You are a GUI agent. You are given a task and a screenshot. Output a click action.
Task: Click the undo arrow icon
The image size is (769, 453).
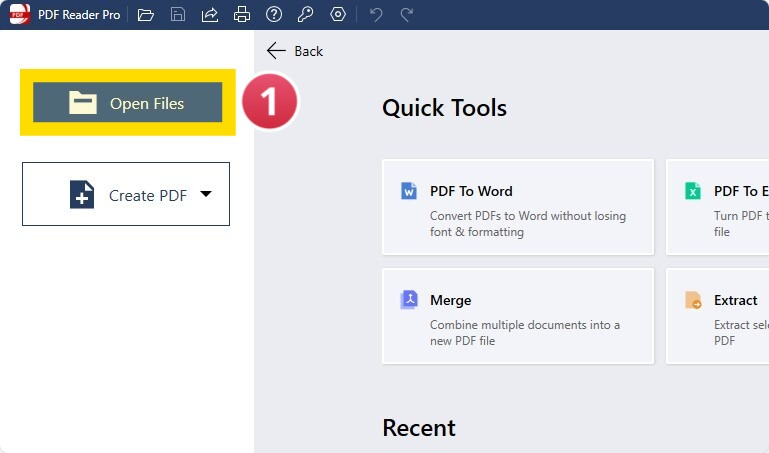pos(376,15)
